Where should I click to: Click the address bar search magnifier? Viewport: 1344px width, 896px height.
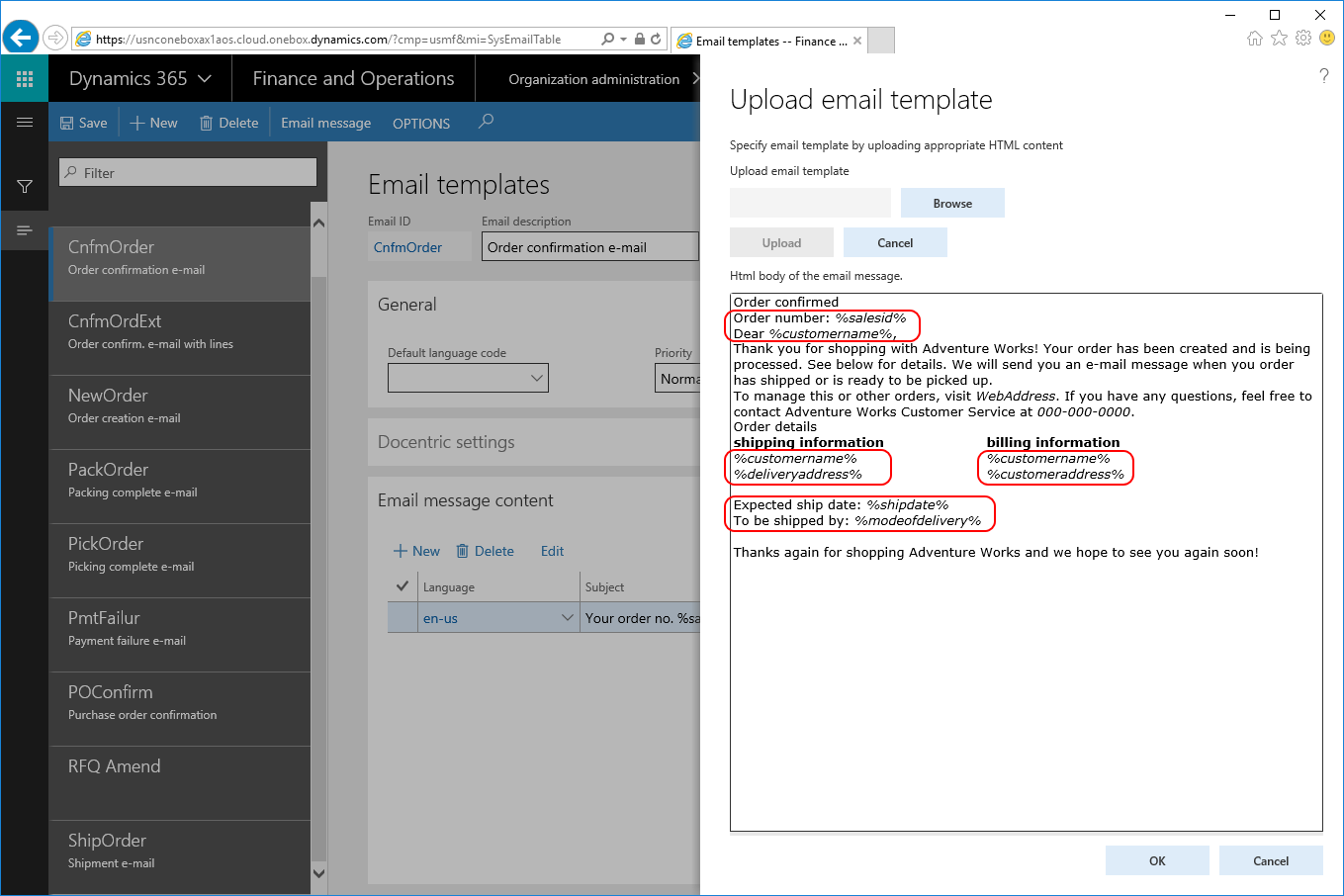tap(608, 40)
